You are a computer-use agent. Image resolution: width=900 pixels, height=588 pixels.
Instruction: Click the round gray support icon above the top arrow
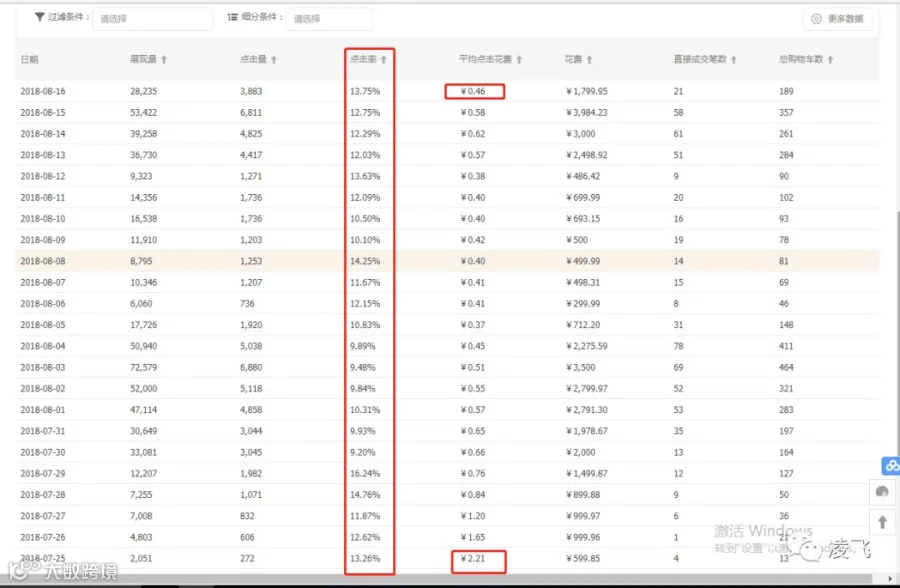[x=882, y=492]
